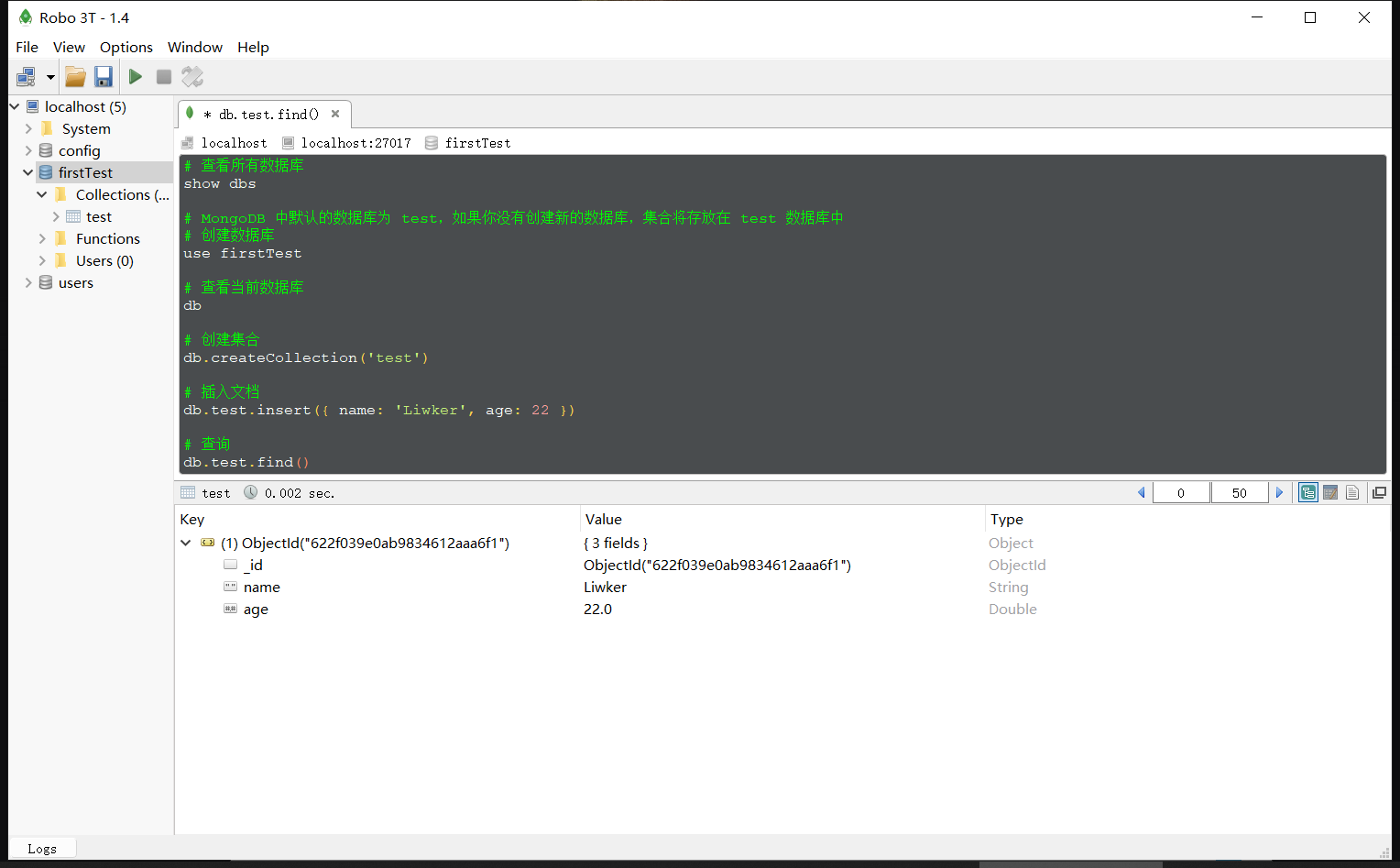Open the File menu
This screenshot has height=868, width=1400.
pos(27,47)
